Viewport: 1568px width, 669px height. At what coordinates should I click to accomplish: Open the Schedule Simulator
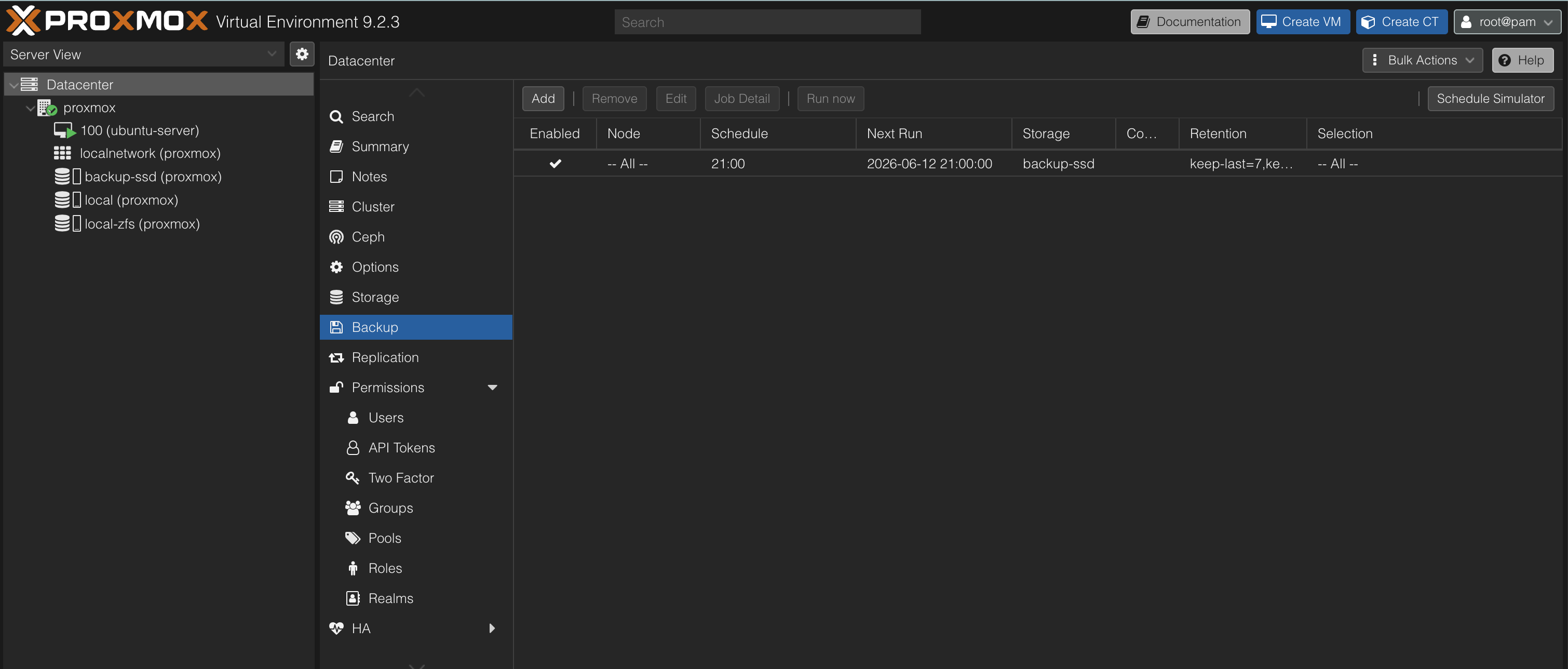point(1490,99)
